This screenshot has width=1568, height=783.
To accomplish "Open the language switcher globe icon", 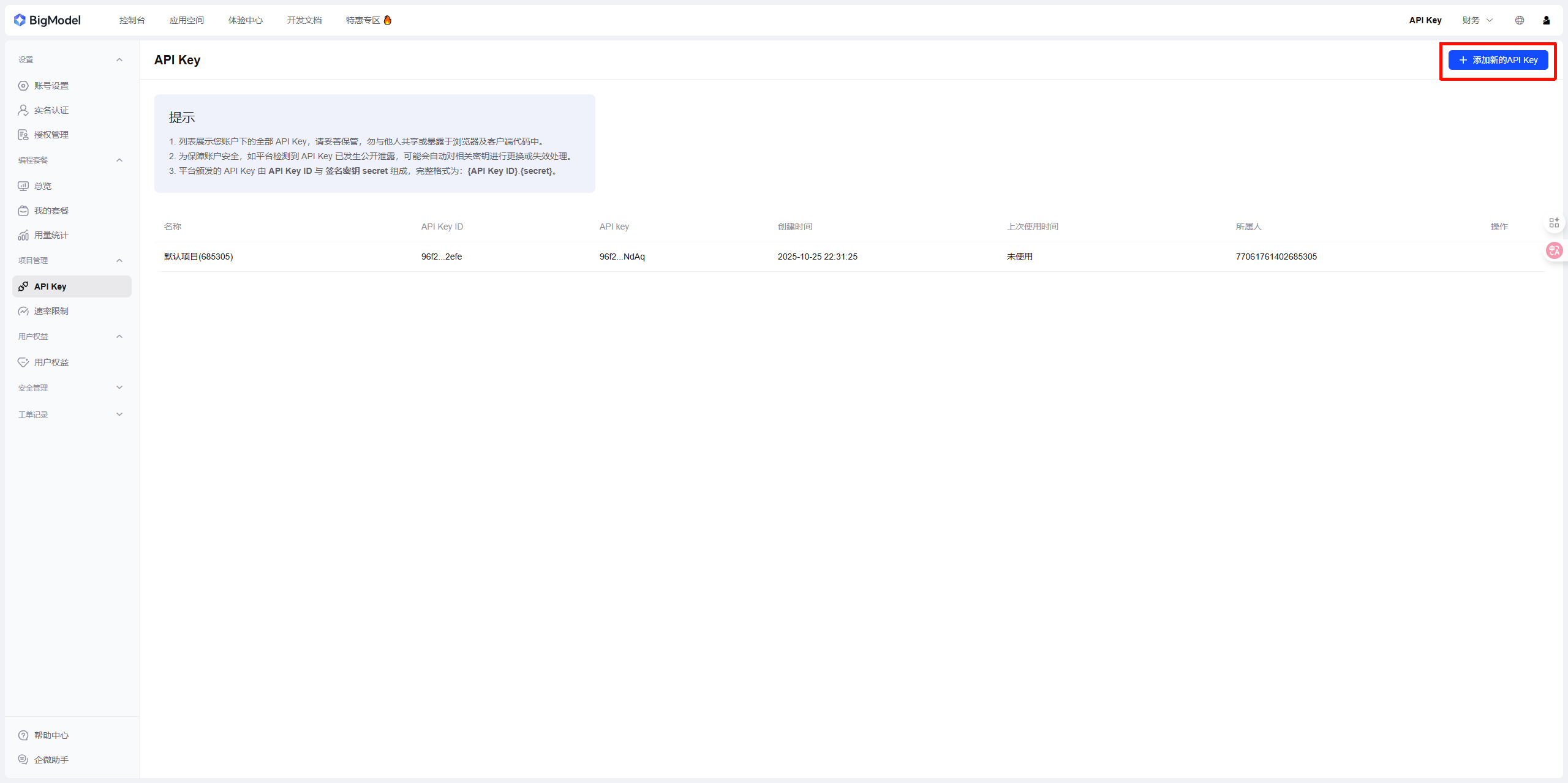I will [1518, 20].
